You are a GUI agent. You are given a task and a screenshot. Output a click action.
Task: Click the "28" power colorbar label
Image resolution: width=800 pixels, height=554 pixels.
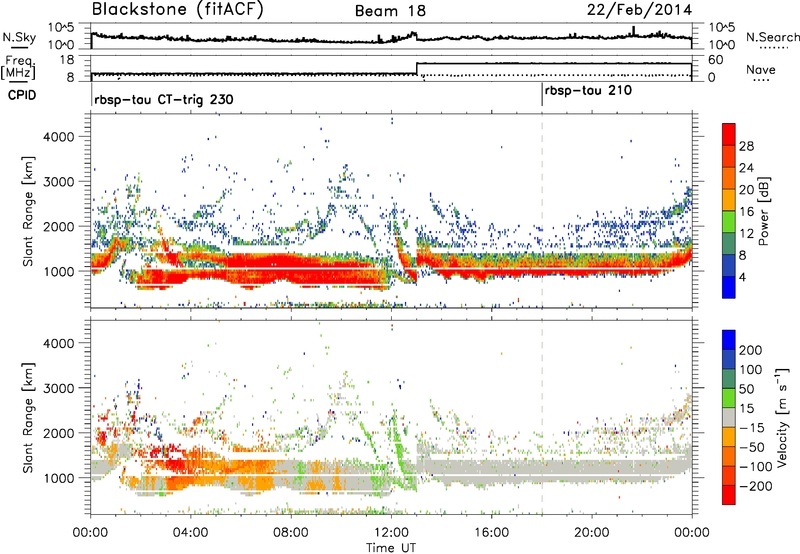(746, 146)
